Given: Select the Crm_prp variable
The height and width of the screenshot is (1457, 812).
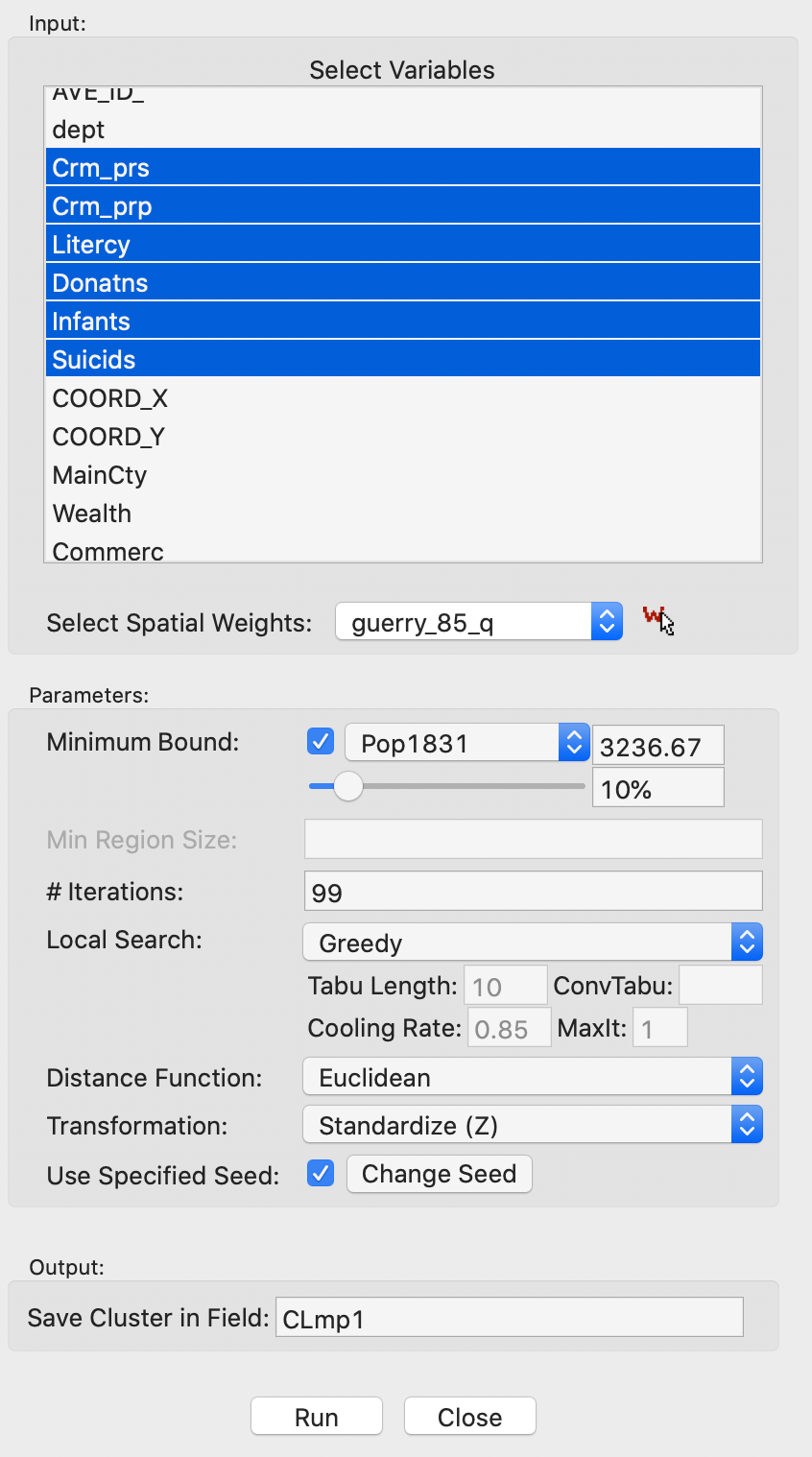Looking at the screenshot, I should pyautogui.click(x=403, y=205).
